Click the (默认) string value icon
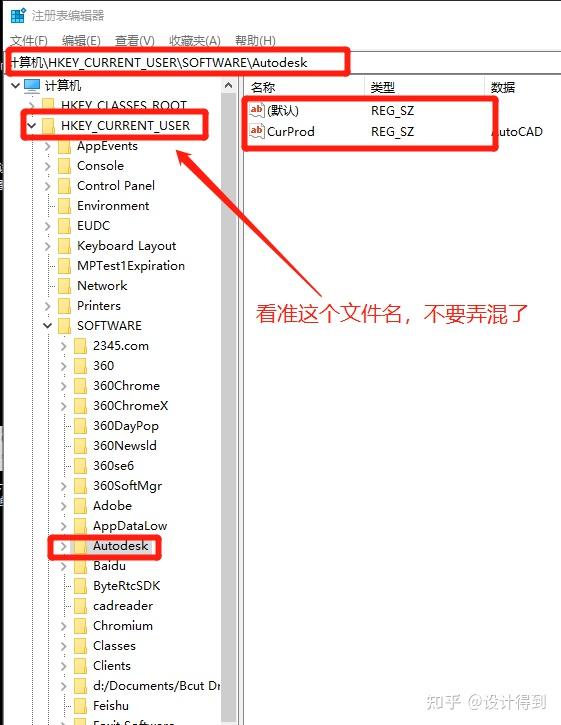Viewport: 561px width, 725px height. (x=256, y=110)
